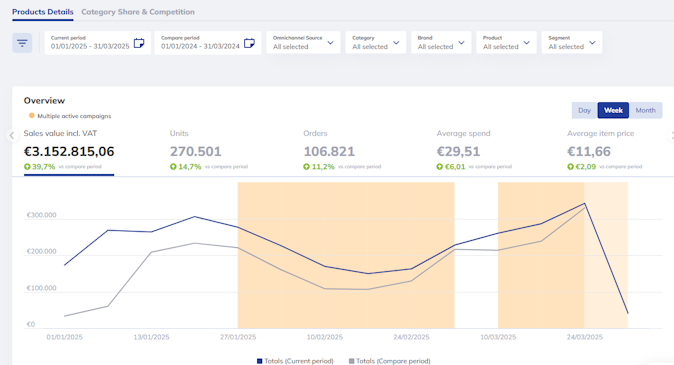Open the Compare period calendar icon
Viewport: 674px width, 365px height.
pos(249,43)
